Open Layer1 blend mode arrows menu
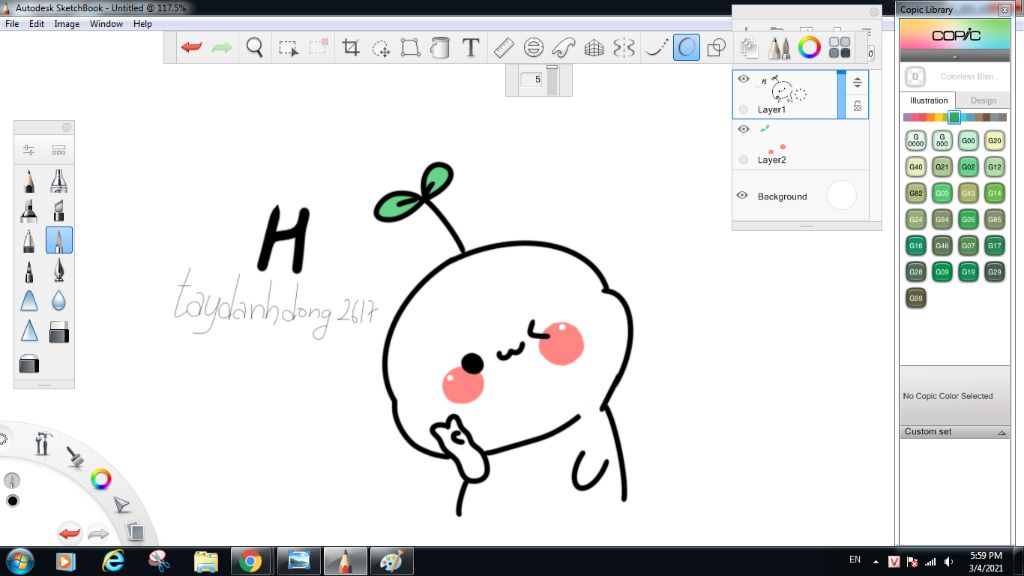Image resolution: width=1024 pixels, height=576 pixels. 857,82
